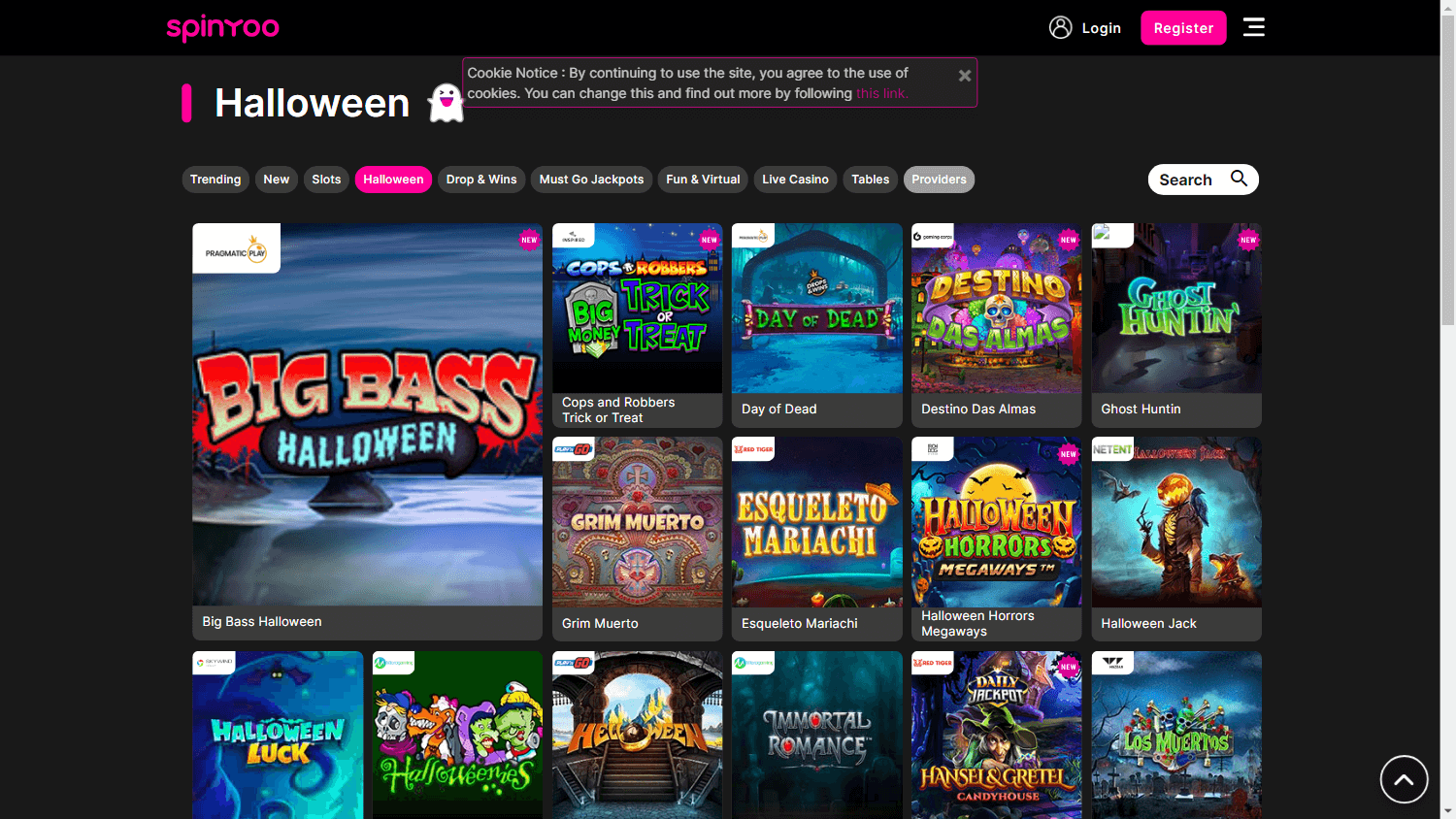The image size is (1456, 819).
Task: Click the scrollbar down arrow
Action: tap(1448, 811)
